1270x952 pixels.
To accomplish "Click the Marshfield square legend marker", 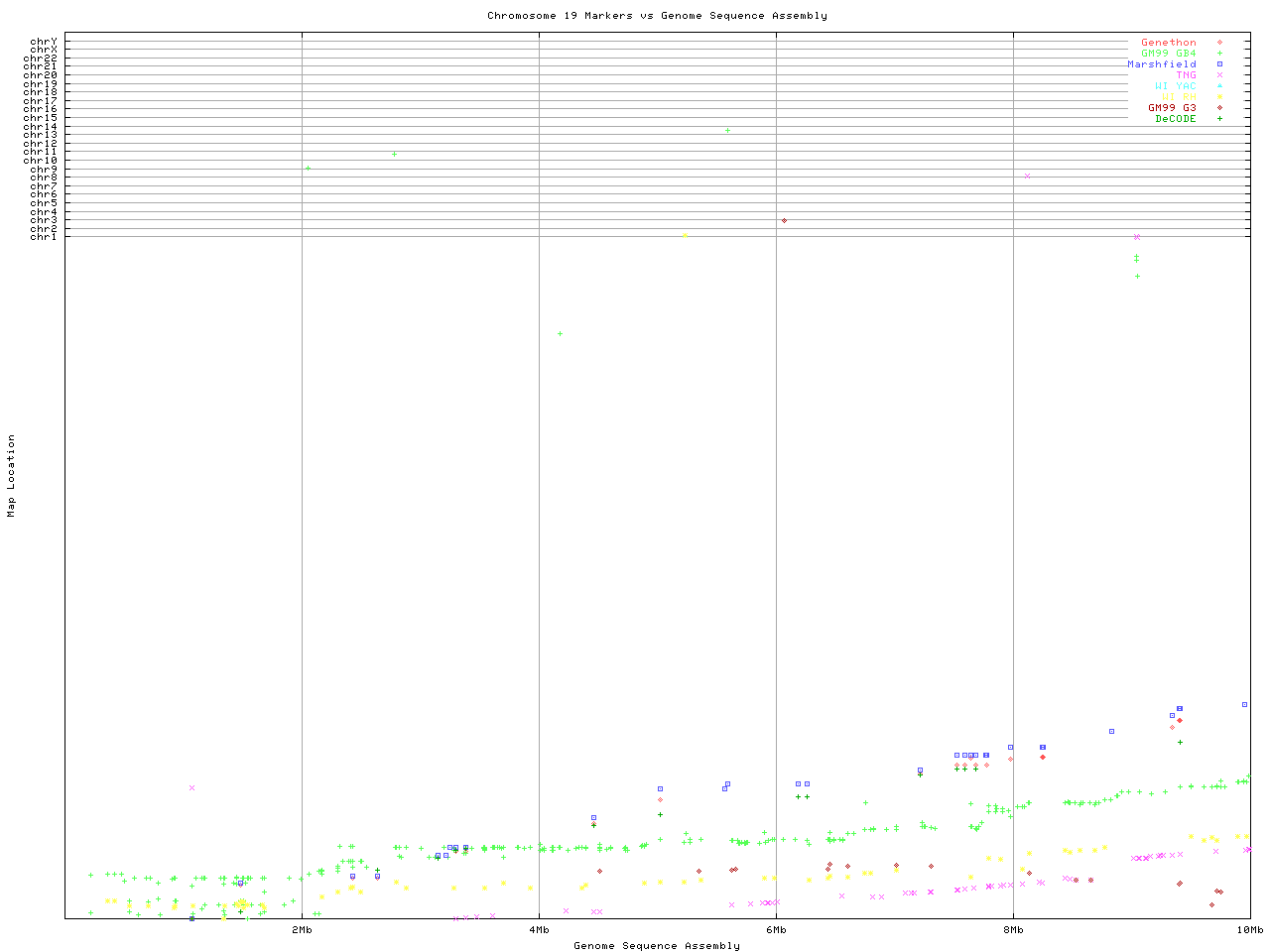I will point(1219,64).
